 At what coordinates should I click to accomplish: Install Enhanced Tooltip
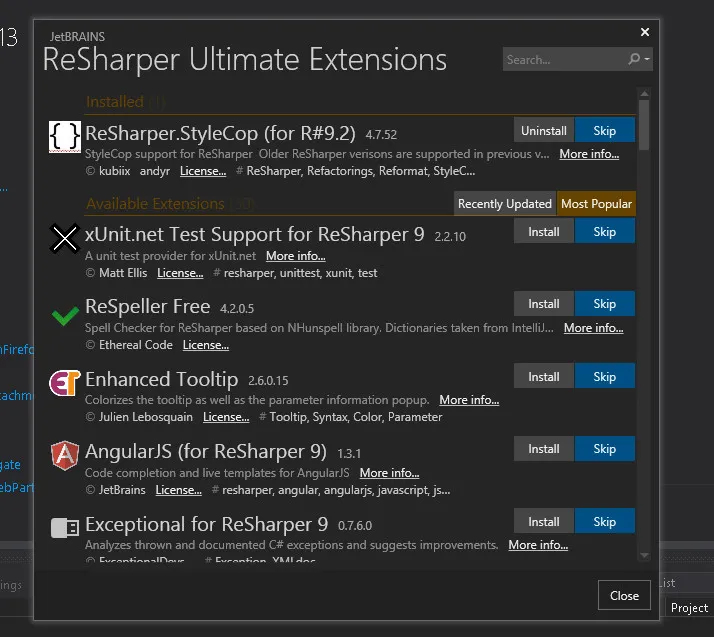point(544,376)
